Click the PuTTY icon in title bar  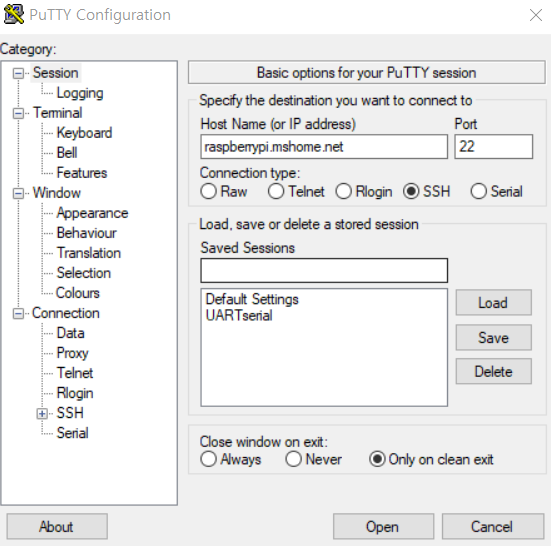coord(14,14)
